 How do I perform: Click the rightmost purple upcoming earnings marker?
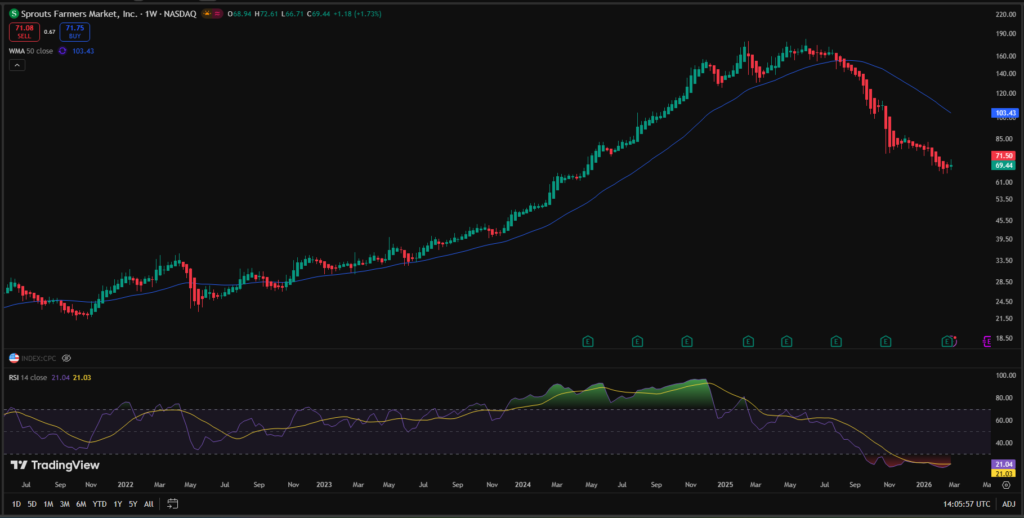click(988, 342)
